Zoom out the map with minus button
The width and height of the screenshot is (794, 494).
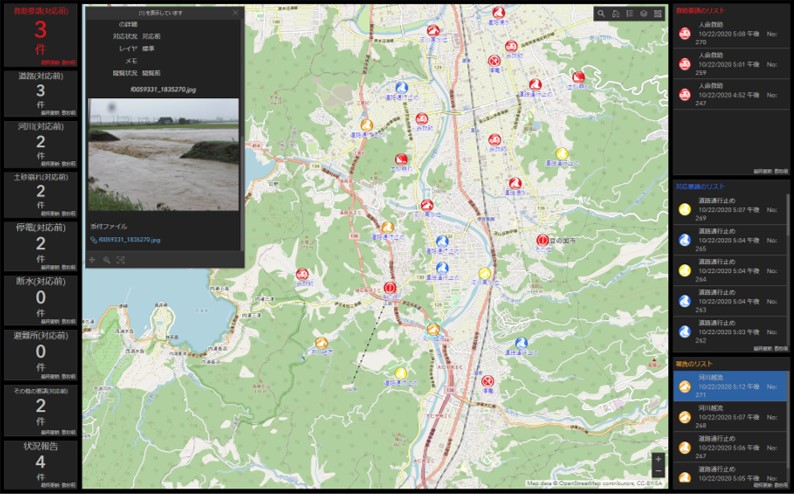(657, 471)
